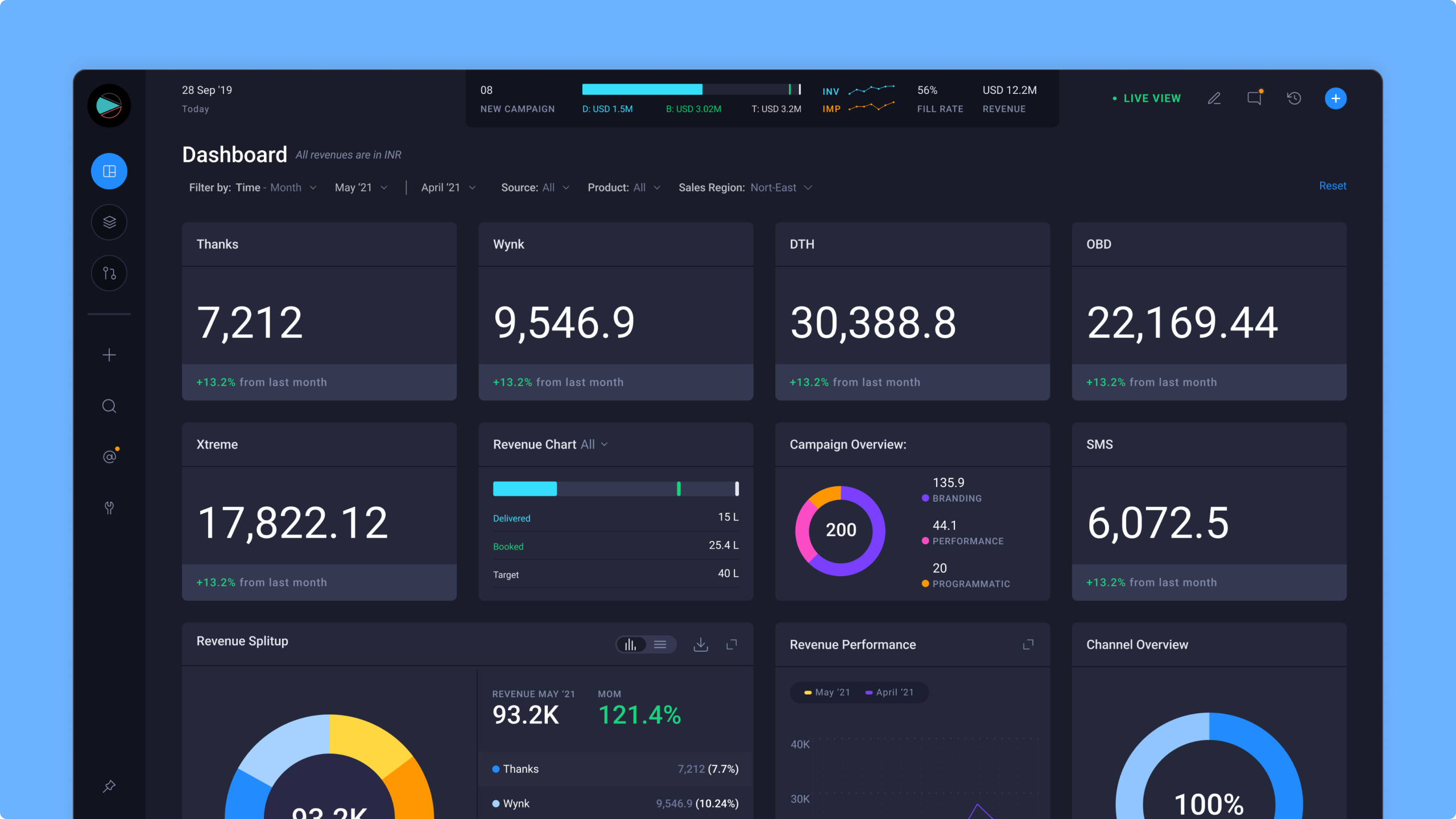
Task: Select the Thanks row in Revenue Splitup
Action: pos(615,769)
